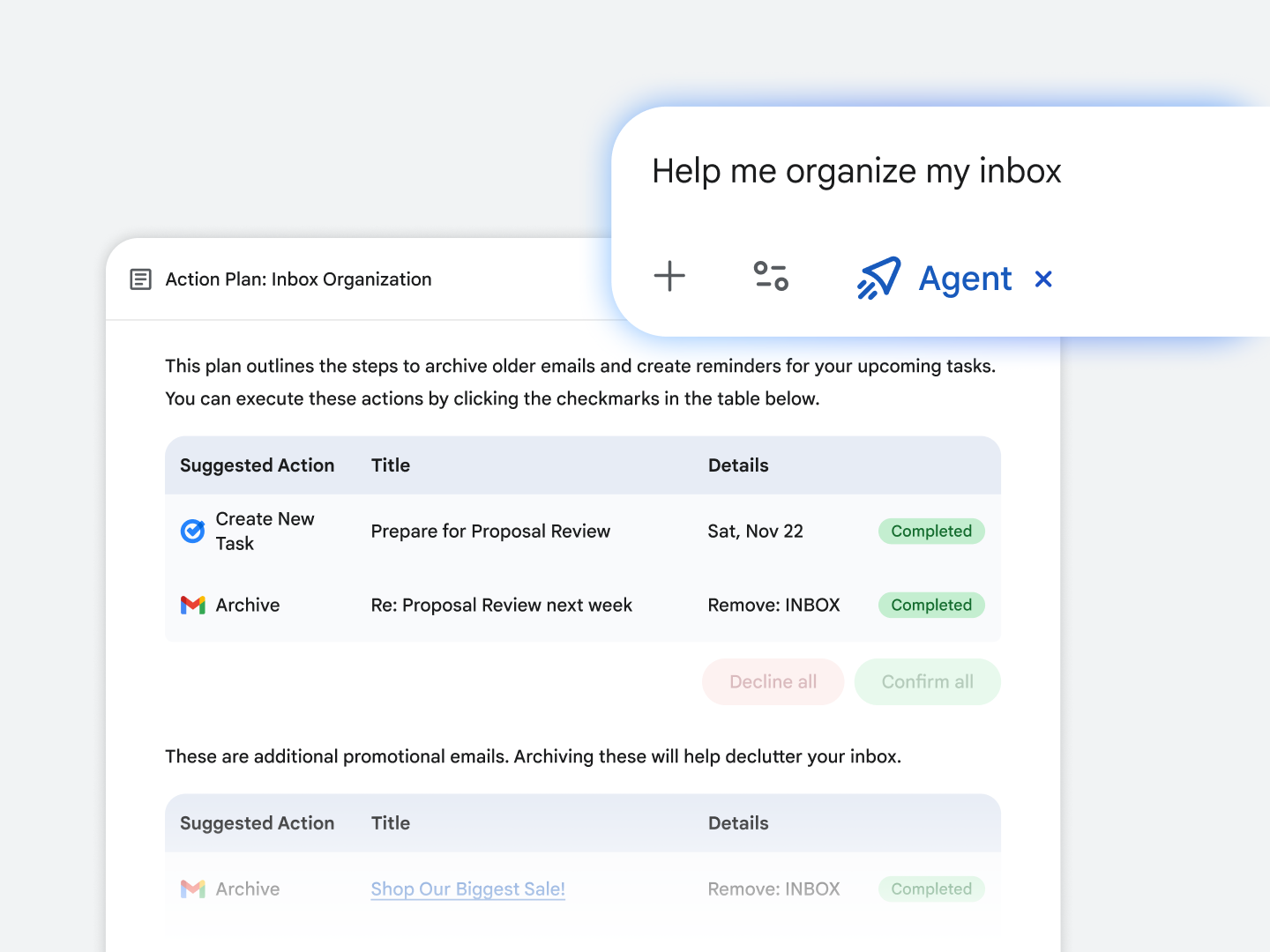The width and height of the screenshot is (1270, 952).
Task: Select the Prepare for Proposal Review title
Action: tap(490, 532)
